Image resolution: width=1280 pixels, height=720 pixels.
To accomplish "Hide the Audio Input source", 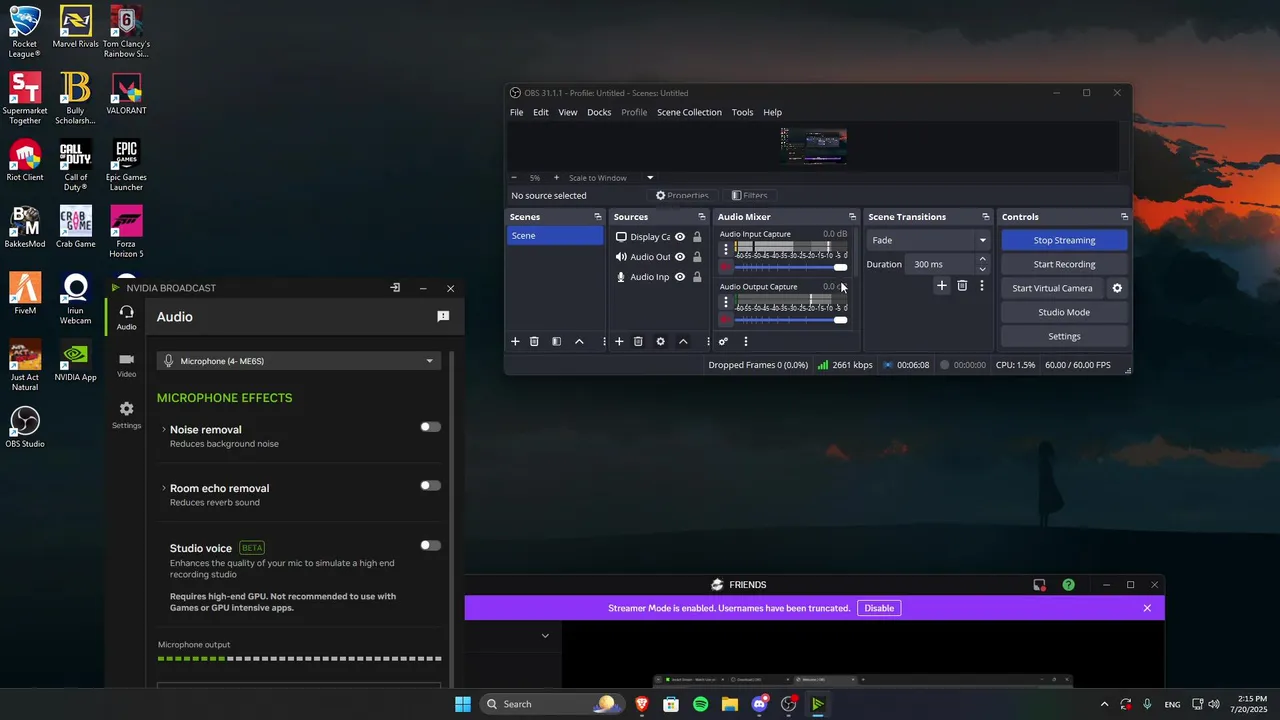I will click(680, 277).
